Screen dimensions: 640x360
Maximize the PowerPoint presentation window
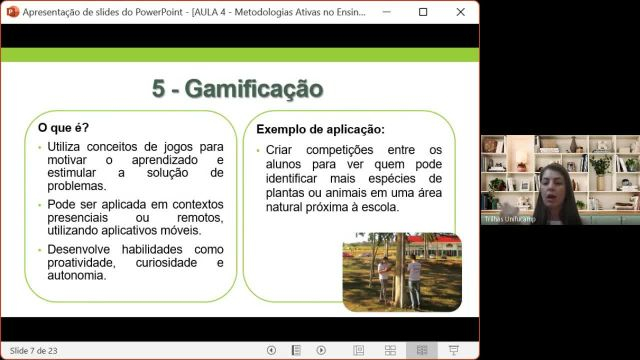(423, 12)
